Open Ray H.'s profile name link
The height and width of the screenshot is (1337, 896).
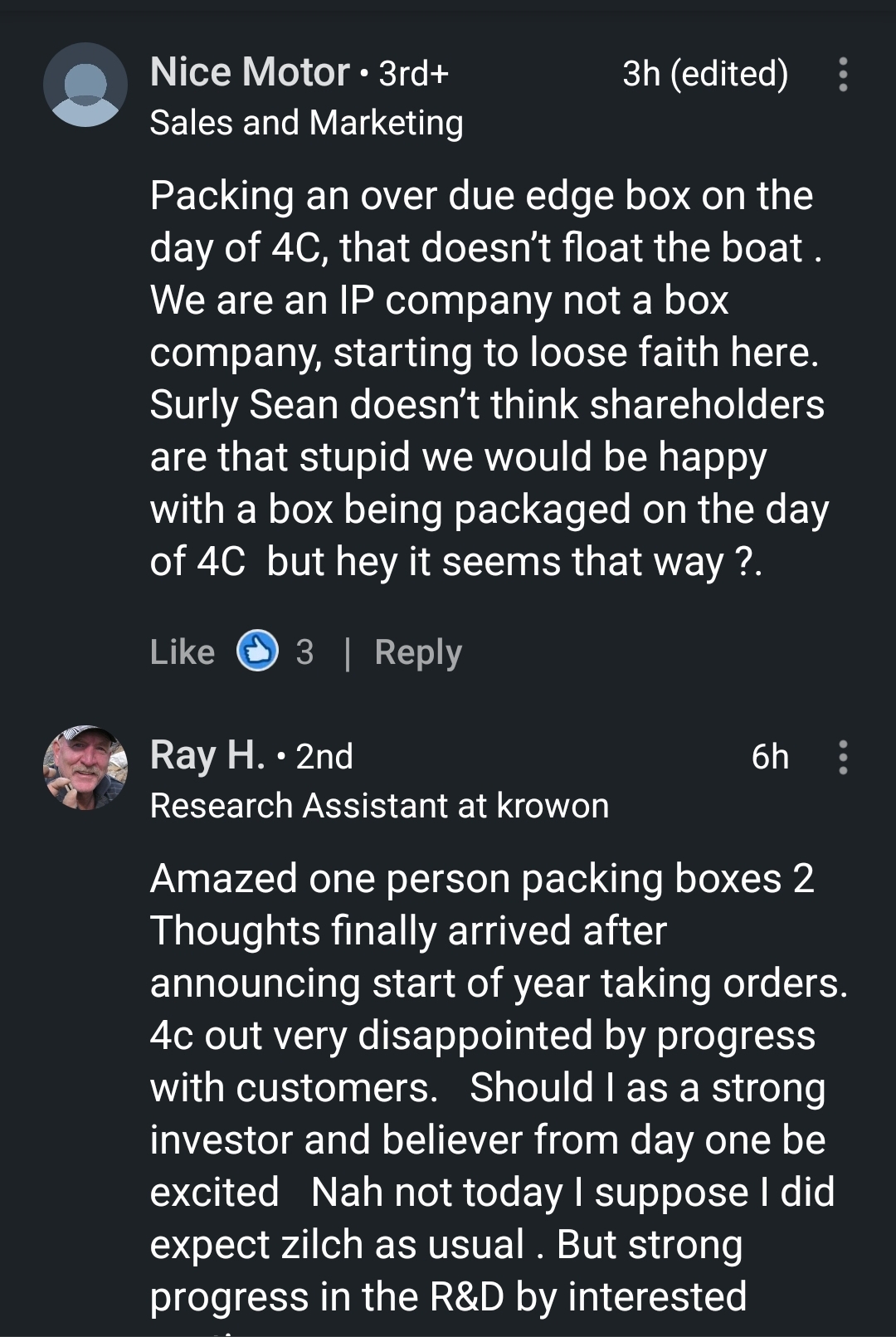[207, 755]
